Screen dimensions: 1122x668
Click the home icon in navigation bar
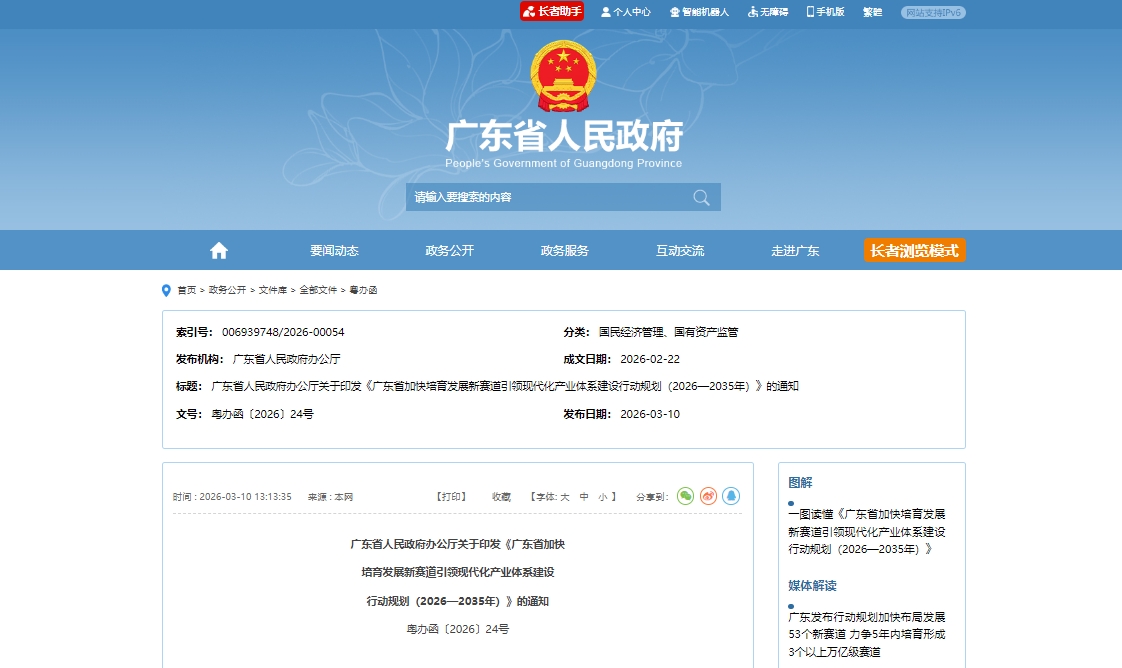[x=219, y=251]
